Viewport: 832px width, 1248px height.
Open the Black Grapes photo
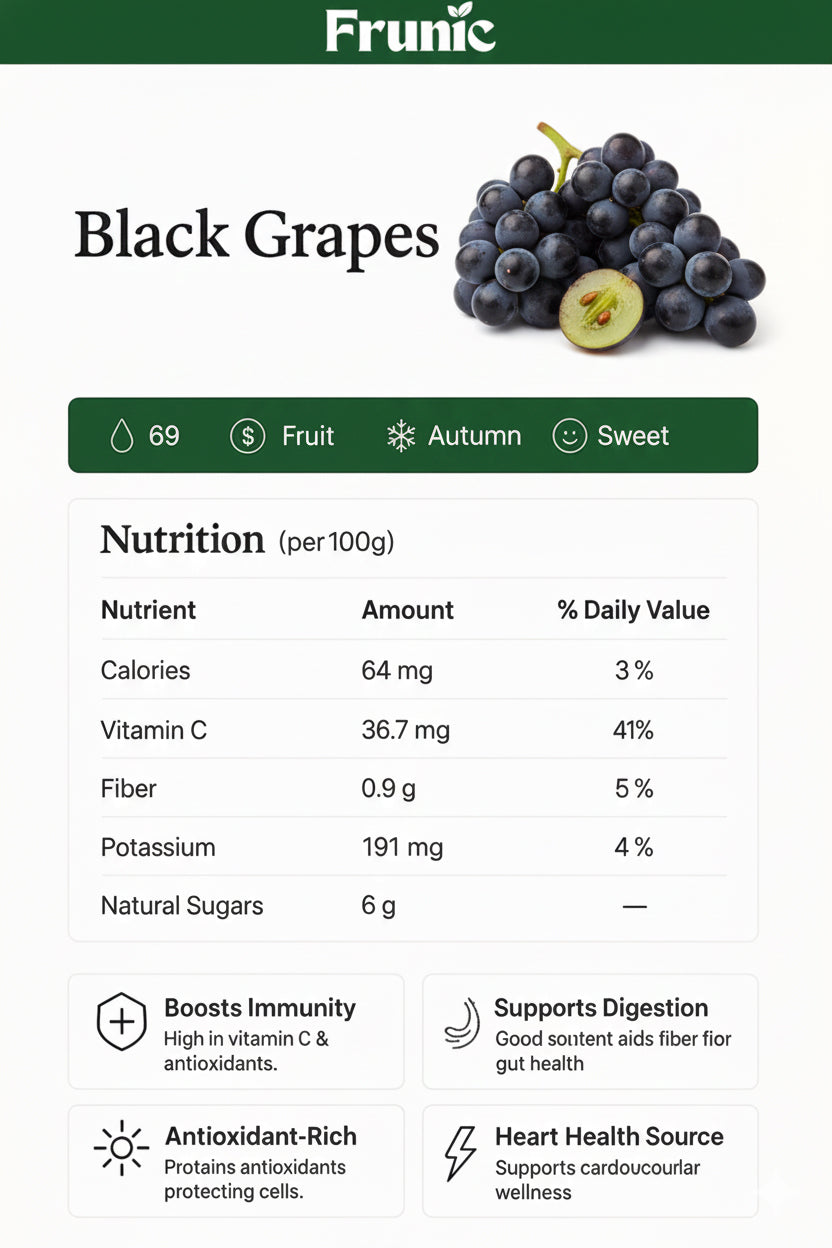click(x=610, y=240)
